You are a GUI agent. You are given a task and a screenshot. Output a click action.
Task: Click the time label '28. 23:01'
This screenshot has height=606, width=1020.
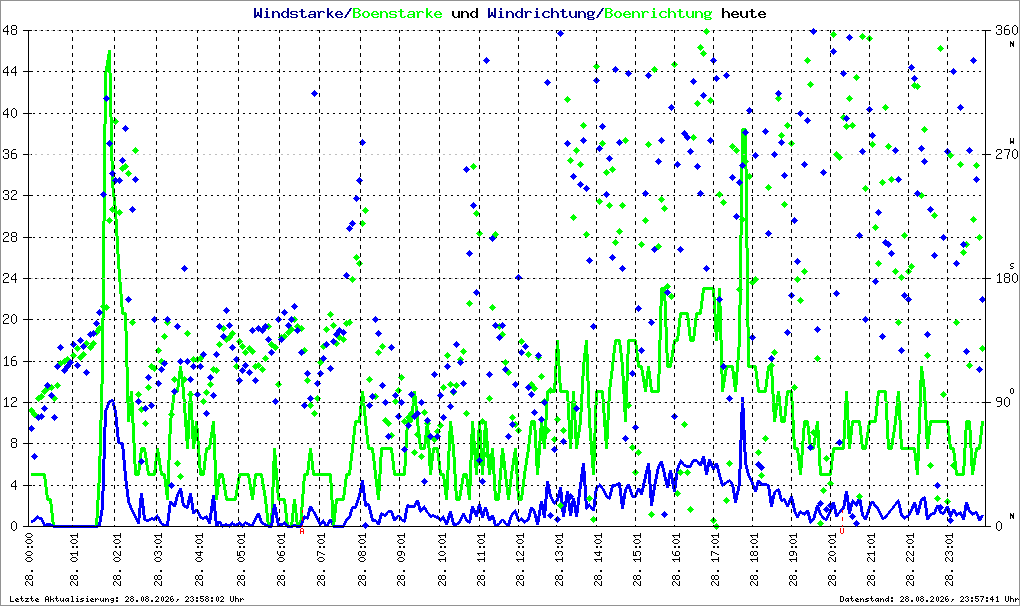coord(950,559)
